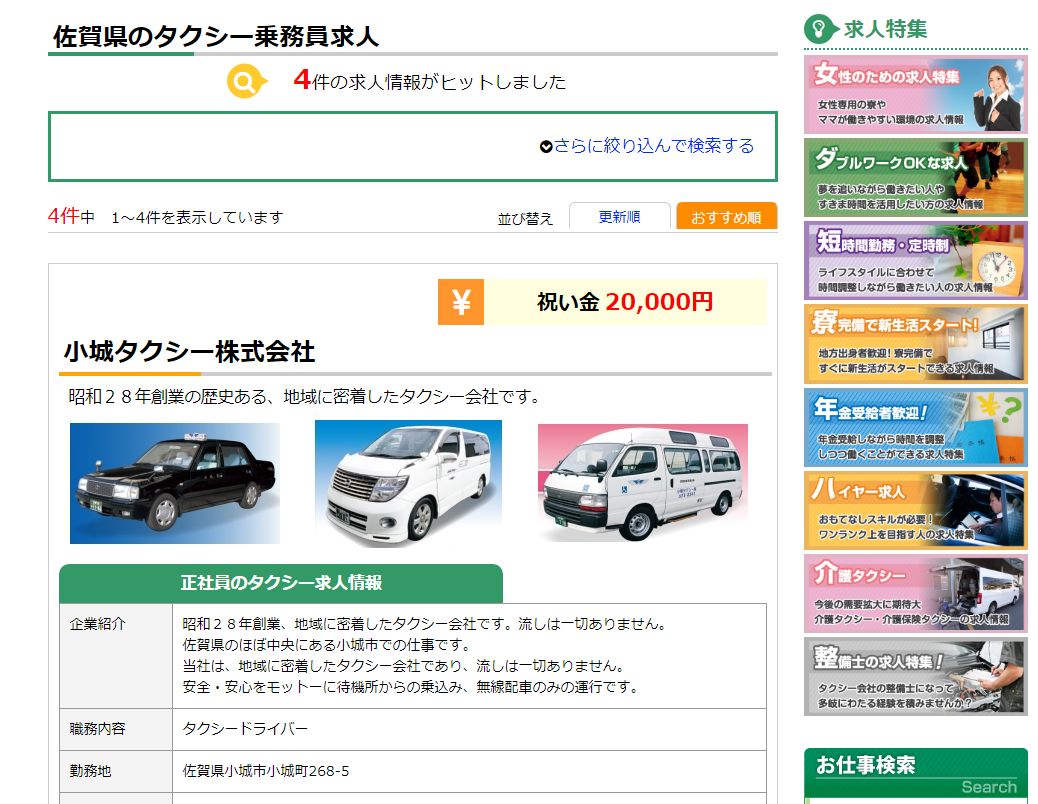Image resolution: width=1038 pixels, height=804 pixels.
Task: Click the 並び替え sort label
Action: click(525, 218)
